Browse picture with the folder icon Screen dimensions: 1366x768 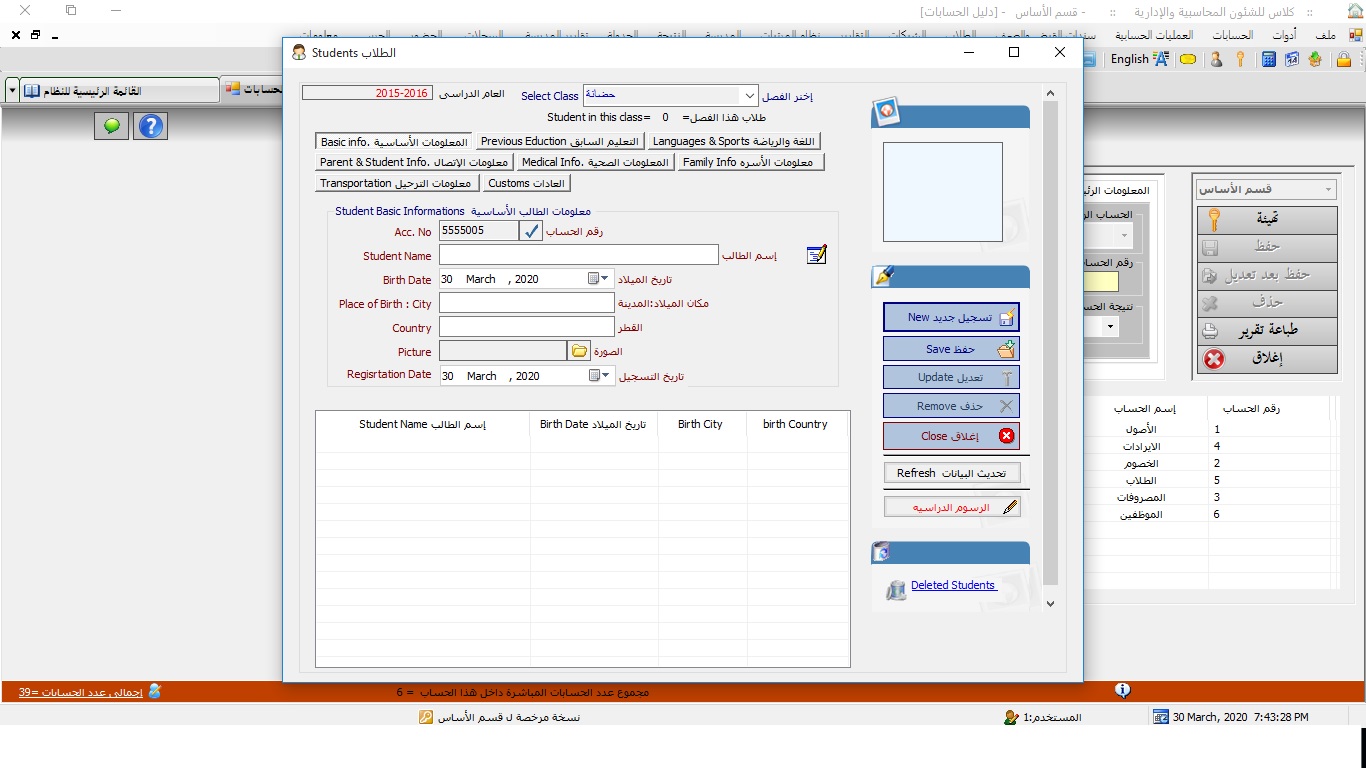pyautogui.click(x=579, y=351)
